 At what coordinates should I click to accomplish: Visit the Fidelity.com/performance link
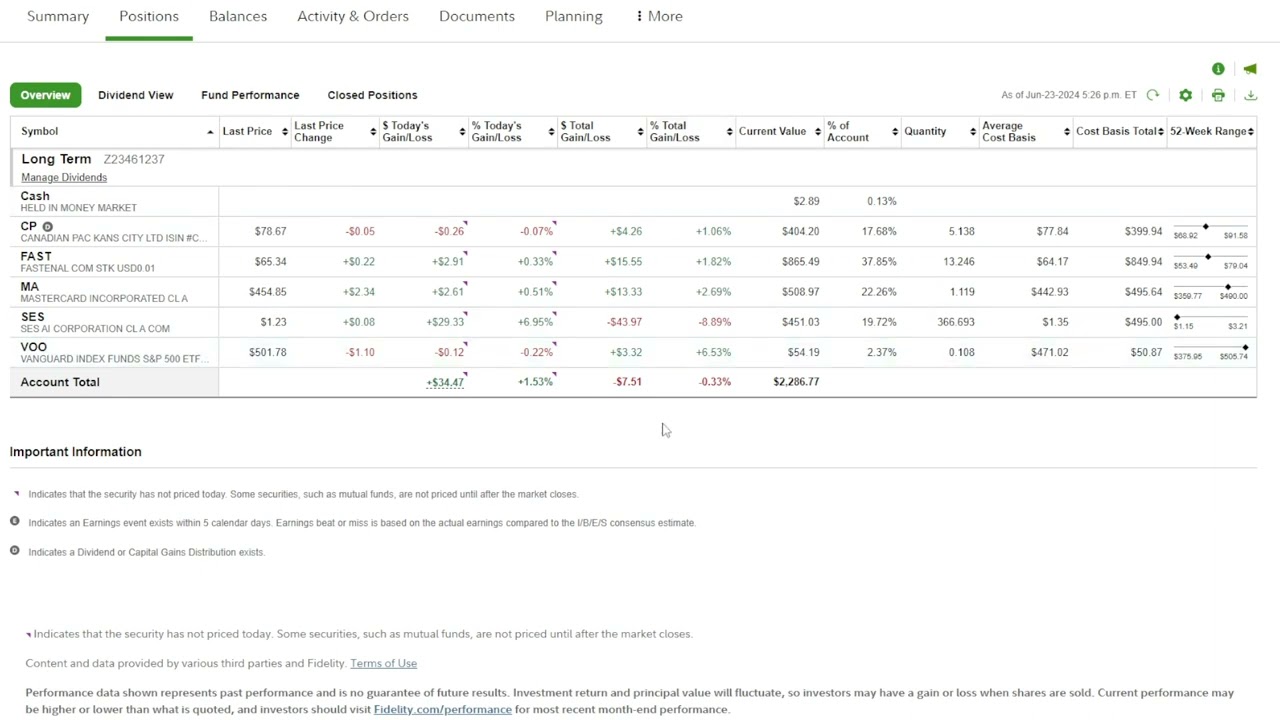point(442,709)
